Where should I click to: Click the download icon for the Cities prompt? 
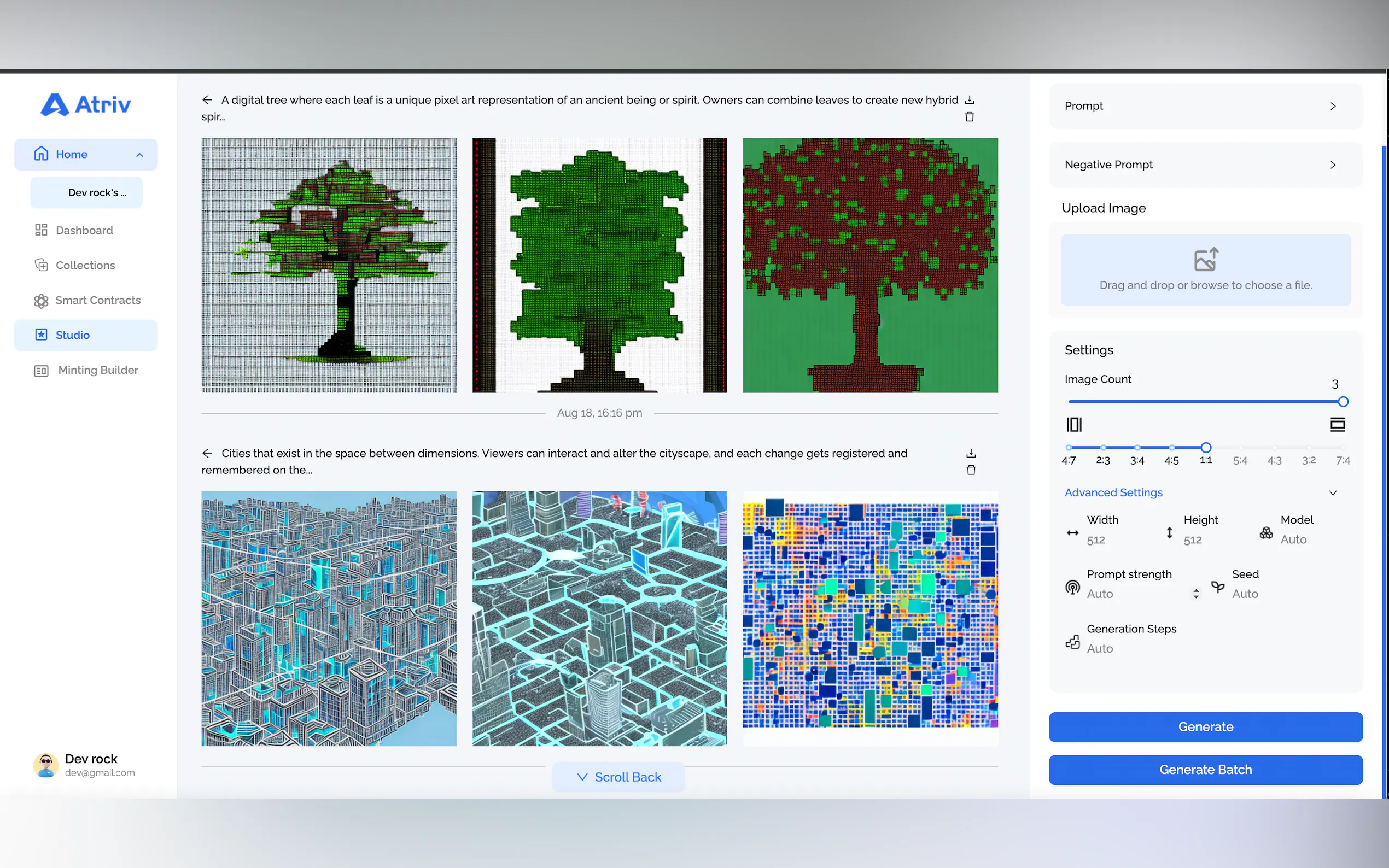971,453
